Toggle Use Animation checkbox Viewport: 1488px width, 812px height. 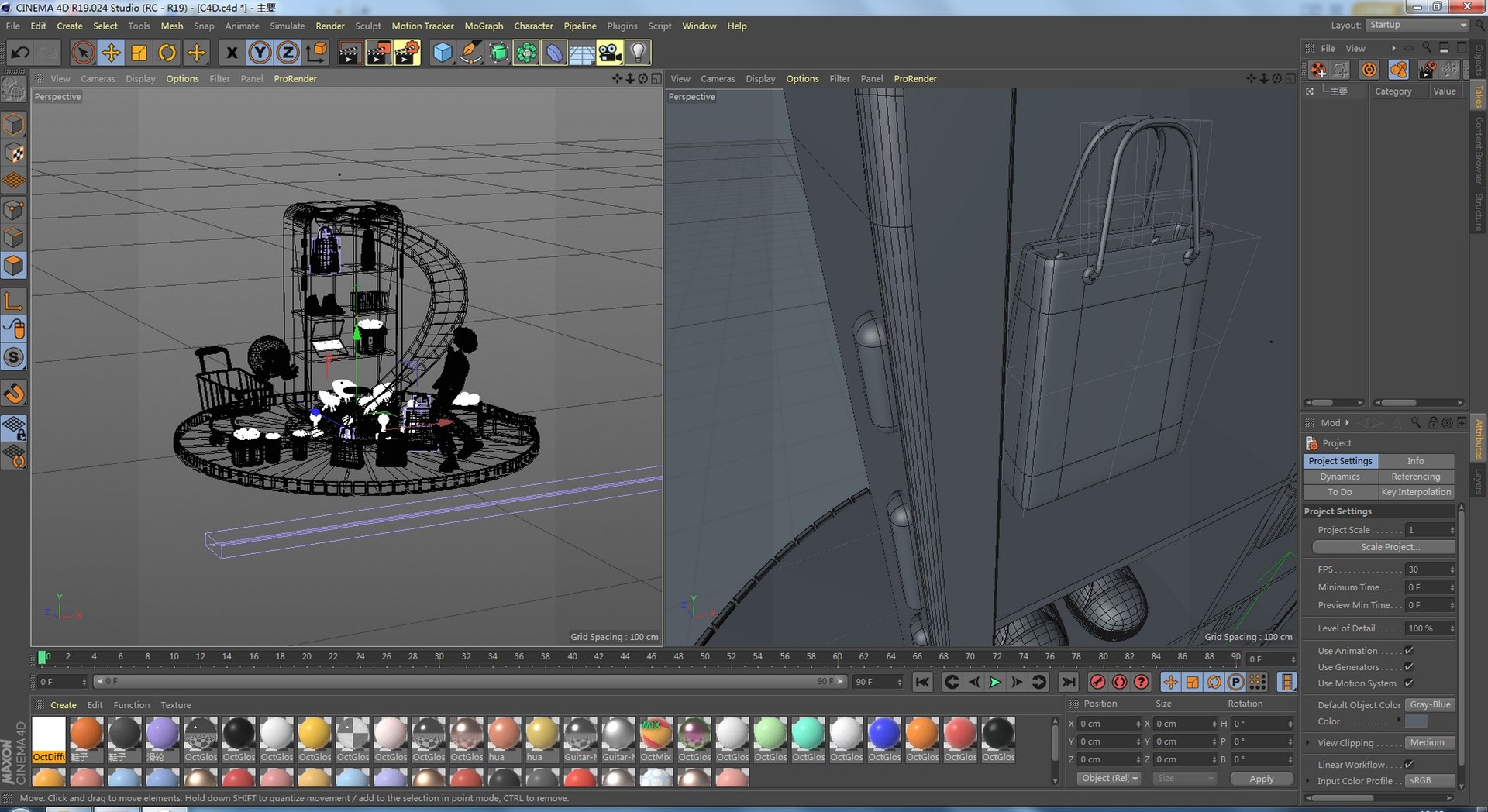pyautogui.click(x=1409, y=651)
